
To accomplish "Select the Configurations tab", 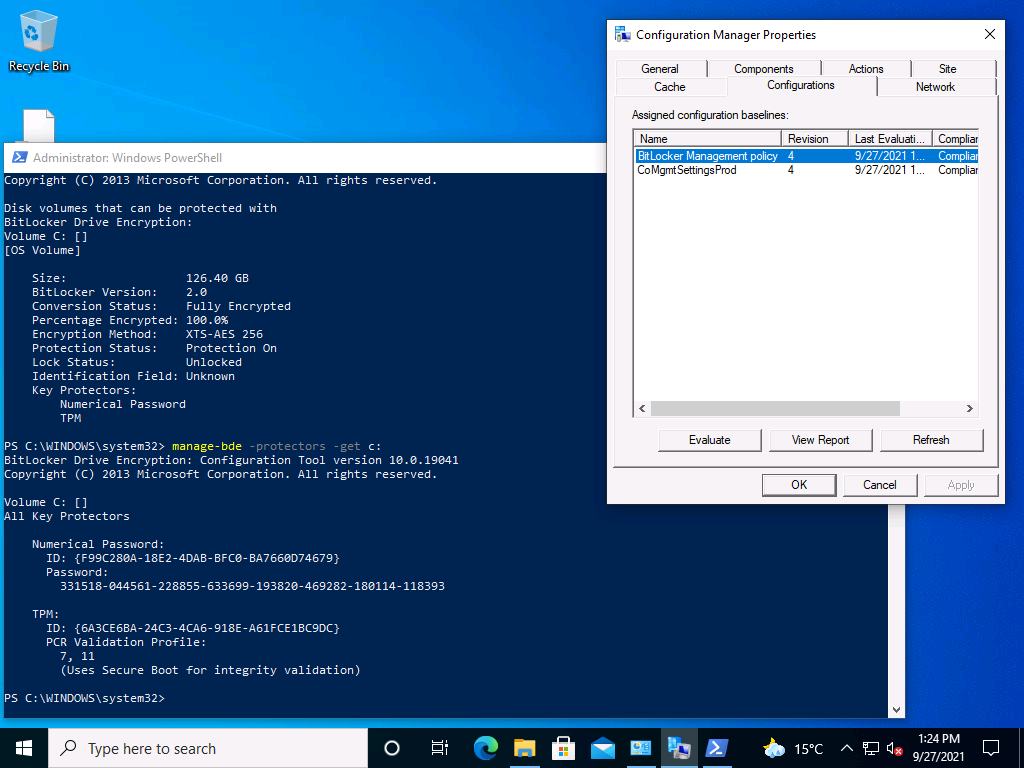I will click(x=801, y=86).
